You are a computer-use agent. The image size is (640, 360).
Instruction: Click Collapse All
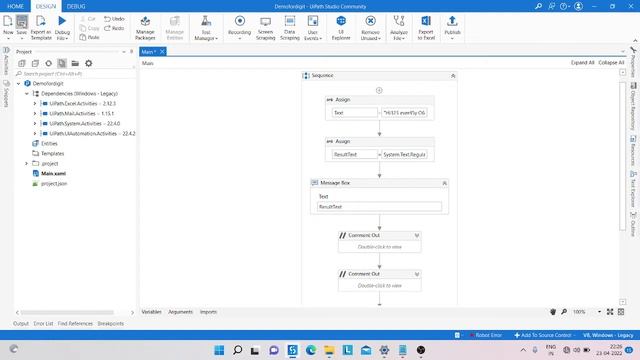point(611,62)
